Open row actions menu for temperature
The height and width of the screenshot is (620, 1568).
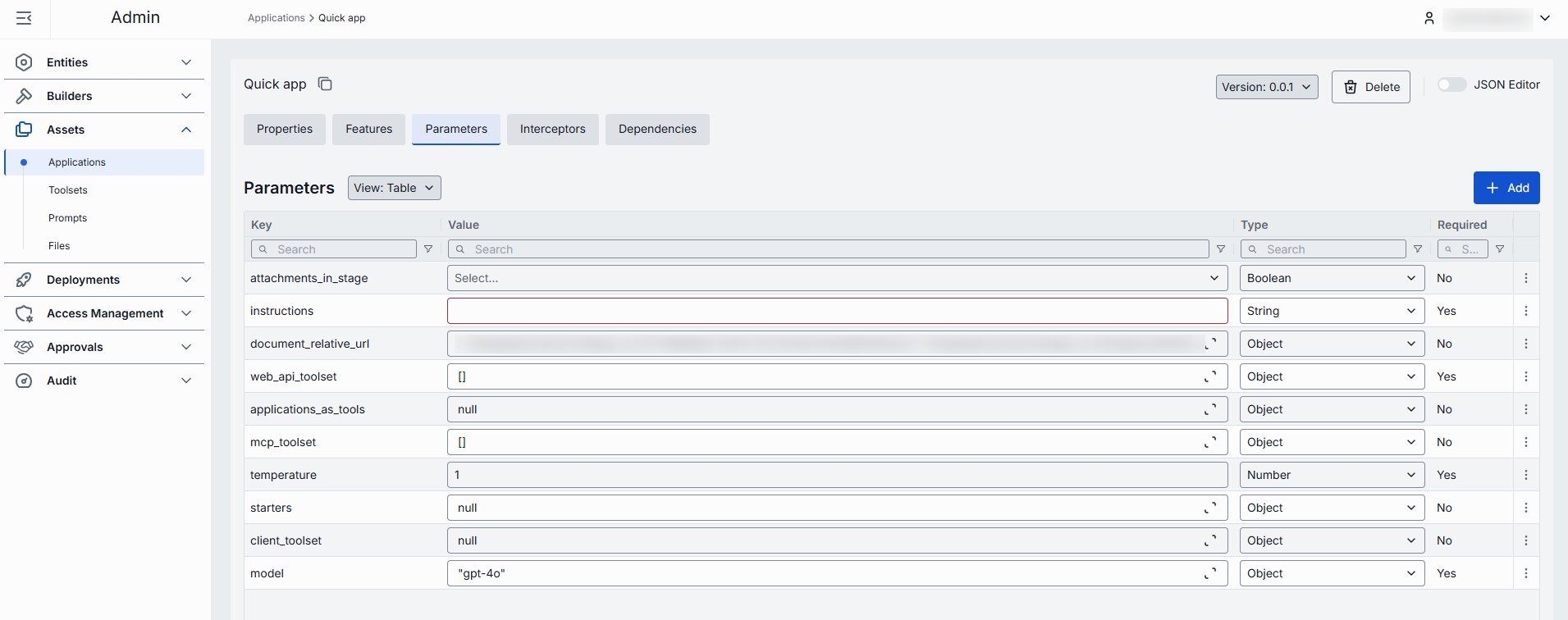pyautogui.click(x=1525, y=475)
